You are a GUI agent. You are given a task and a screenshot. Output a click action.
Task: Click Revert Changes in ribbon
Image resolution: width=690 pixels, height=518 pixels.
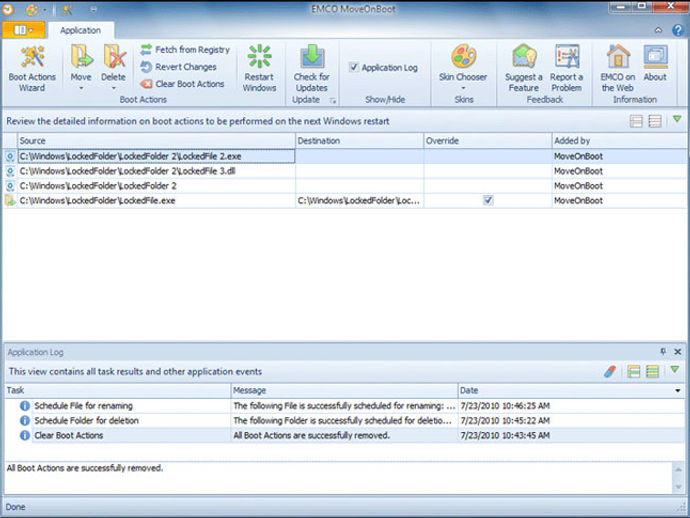pyautogui.click(x=179, y=67)
